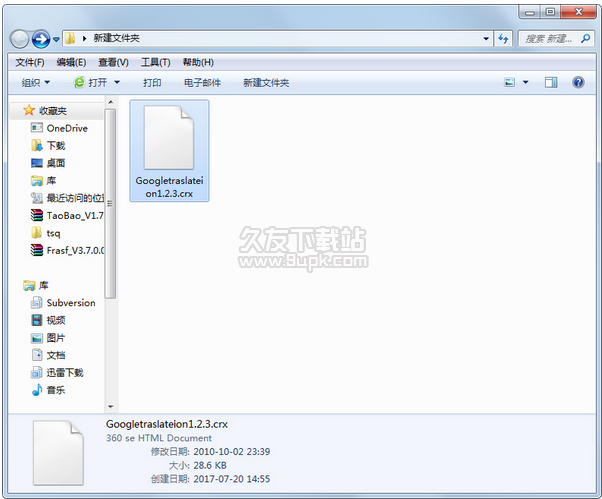Screen dimensions: 602x499
Task: Select 视频 library
Action: tap(56, 320)
